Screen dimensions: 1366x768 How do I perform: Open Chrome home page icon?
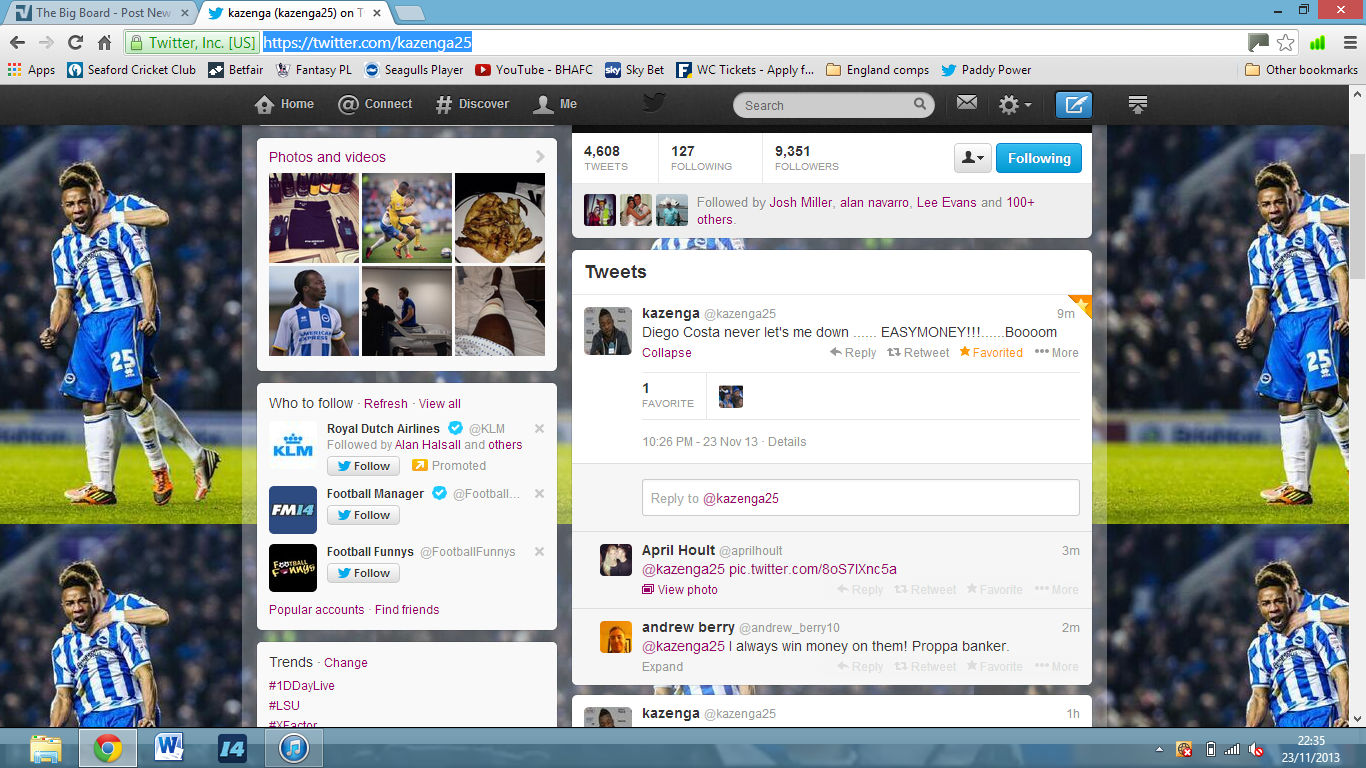pyautogui.click(x=104, y=42)
